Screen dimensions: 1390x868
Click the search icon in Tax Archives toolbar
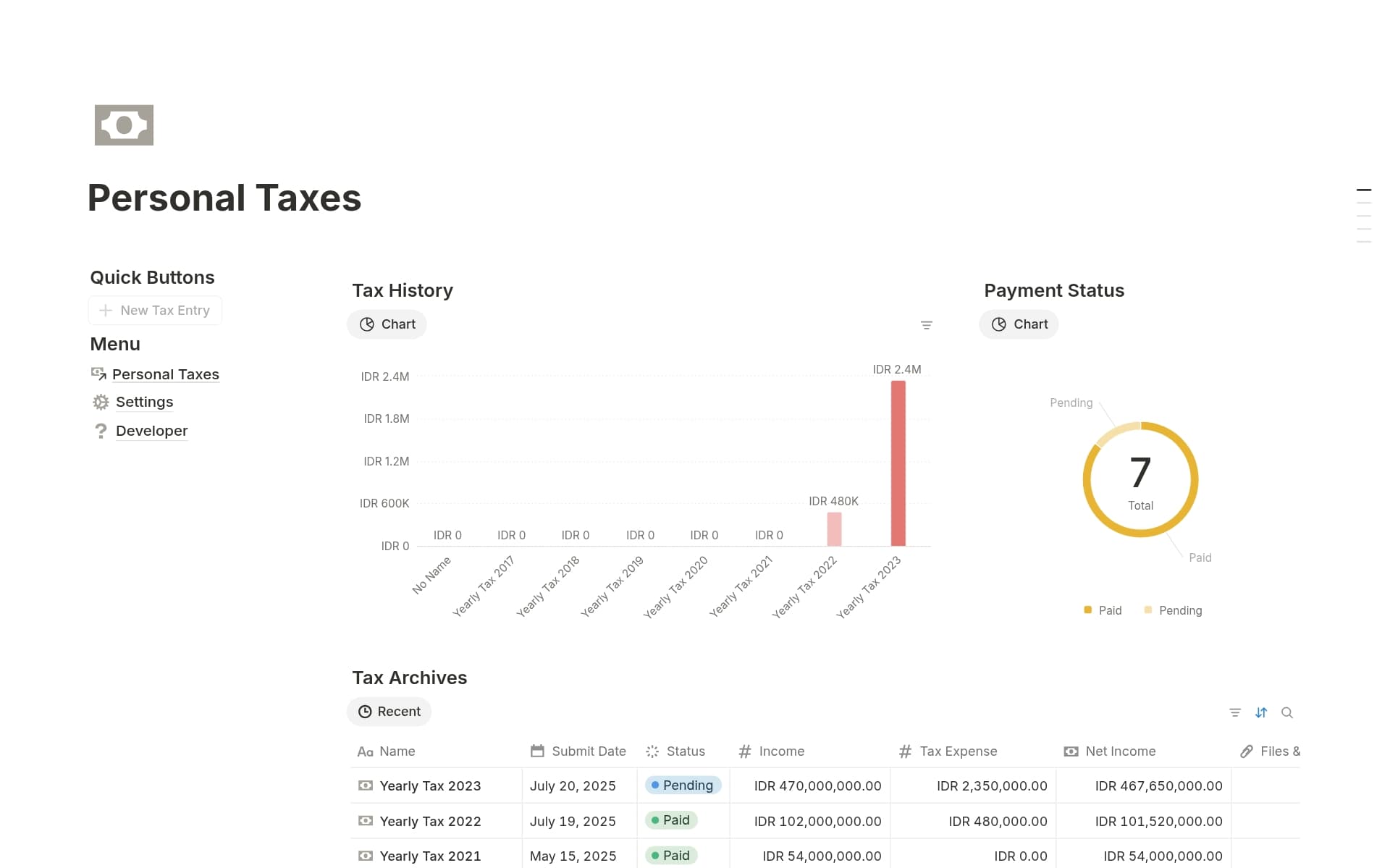pyautogui.click(x=1287, y=712)
